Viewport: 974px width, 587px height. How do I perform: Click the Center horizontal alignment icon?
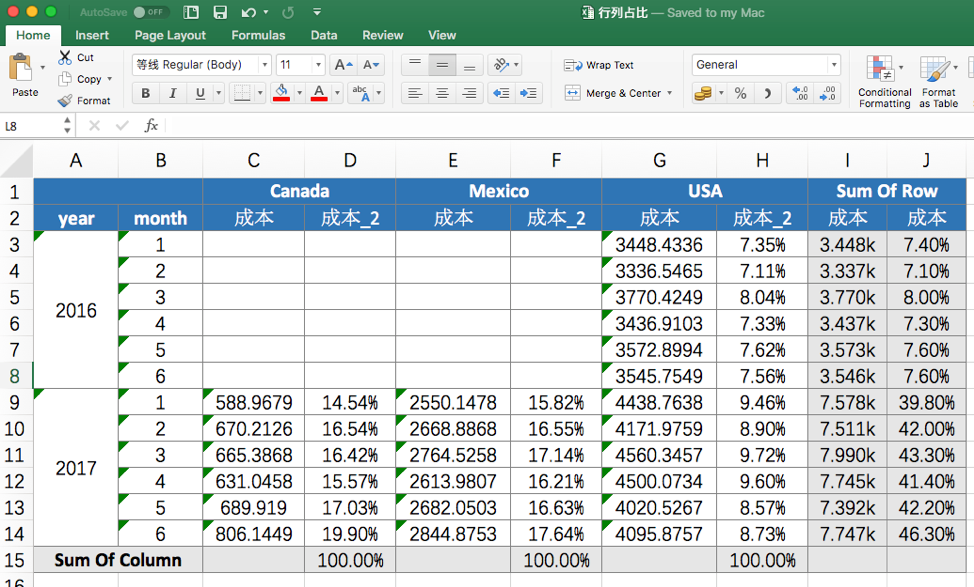[x=442, y=94]
